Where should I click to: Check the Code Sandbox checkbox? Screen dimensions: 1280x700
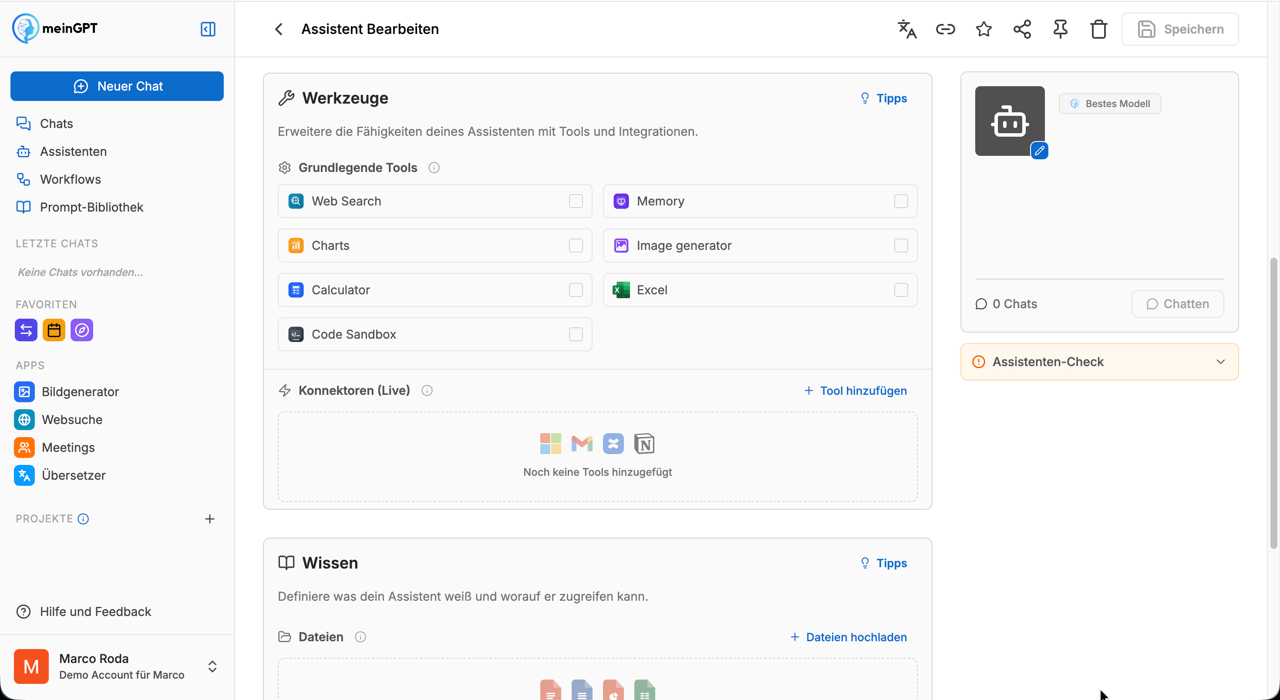tap(576, 334)
